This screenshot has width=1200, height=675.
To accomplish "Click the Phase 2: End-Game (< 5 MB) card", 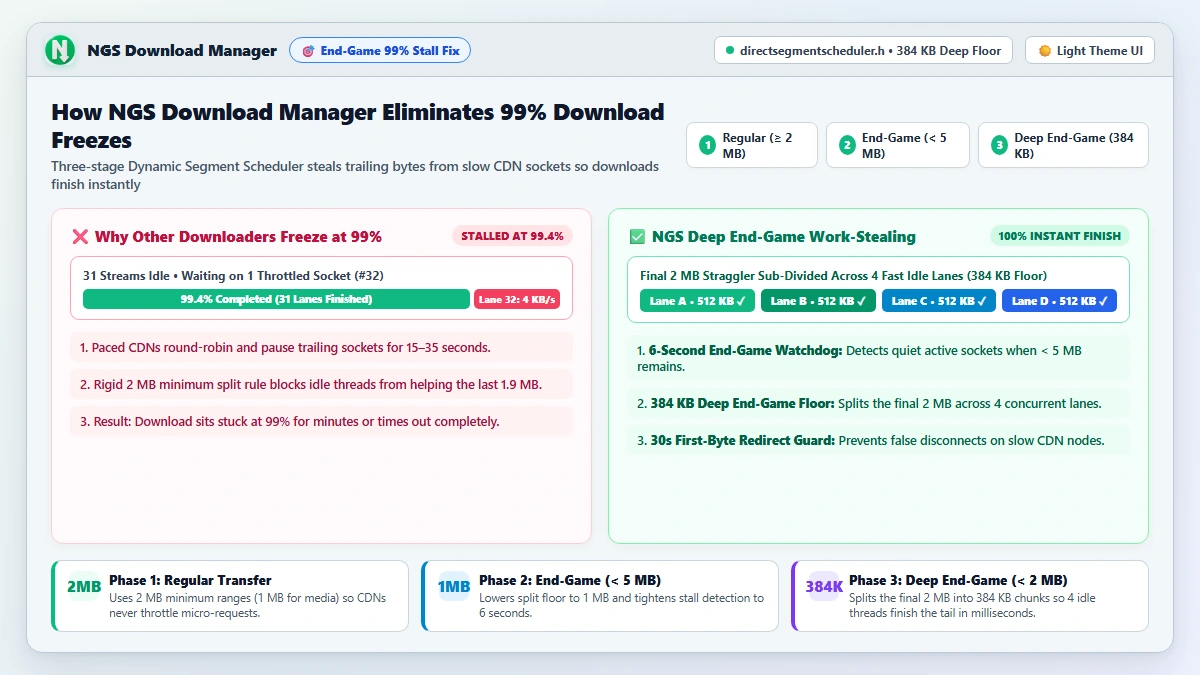I will [600, 596].
